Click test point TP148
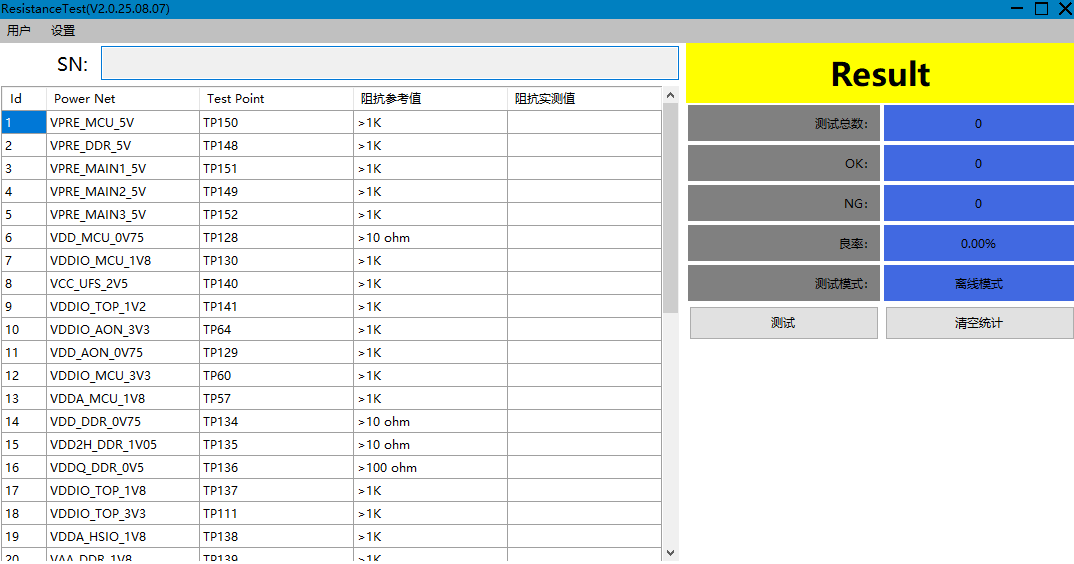1074x564 pixels. [277, 145]
